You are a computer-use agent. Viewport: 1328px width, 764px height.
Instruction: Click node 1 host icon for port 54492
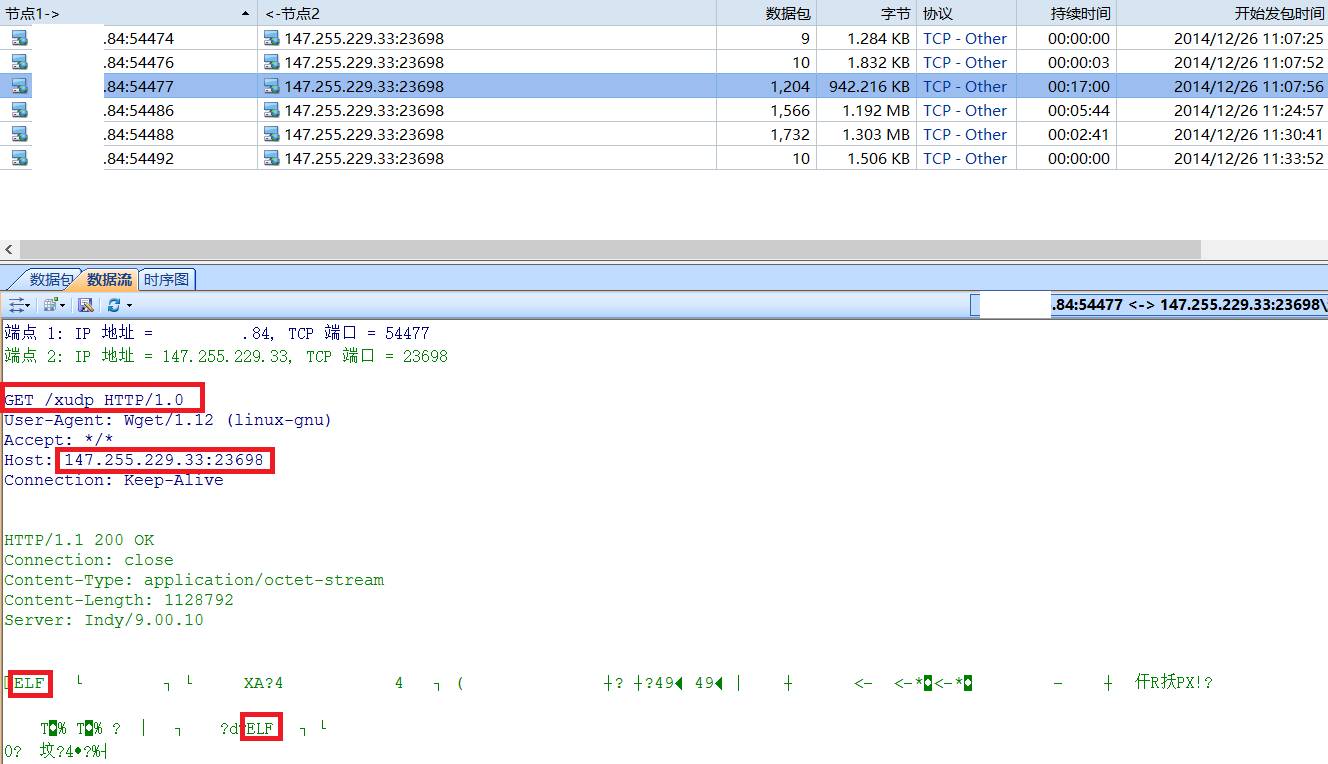19,158
